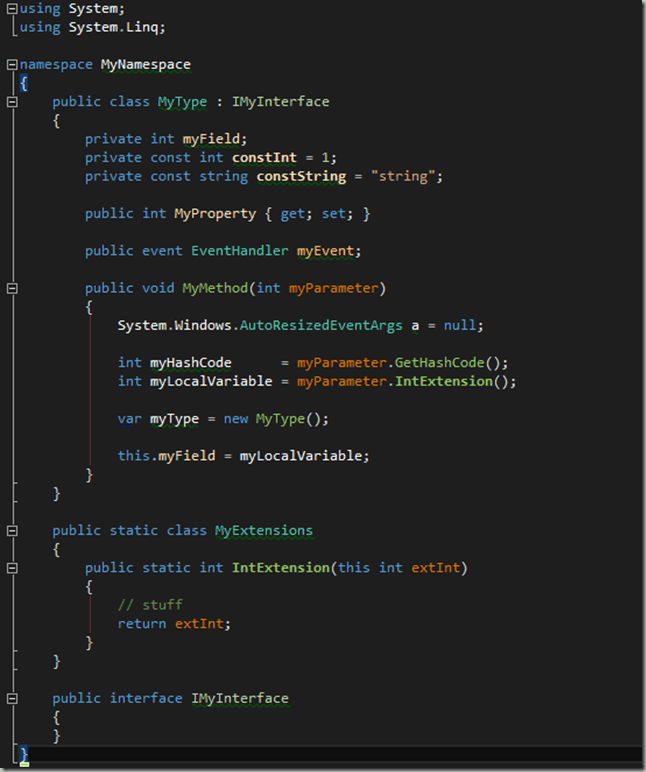Click the 'return' keyword

[x=142, y=624]
